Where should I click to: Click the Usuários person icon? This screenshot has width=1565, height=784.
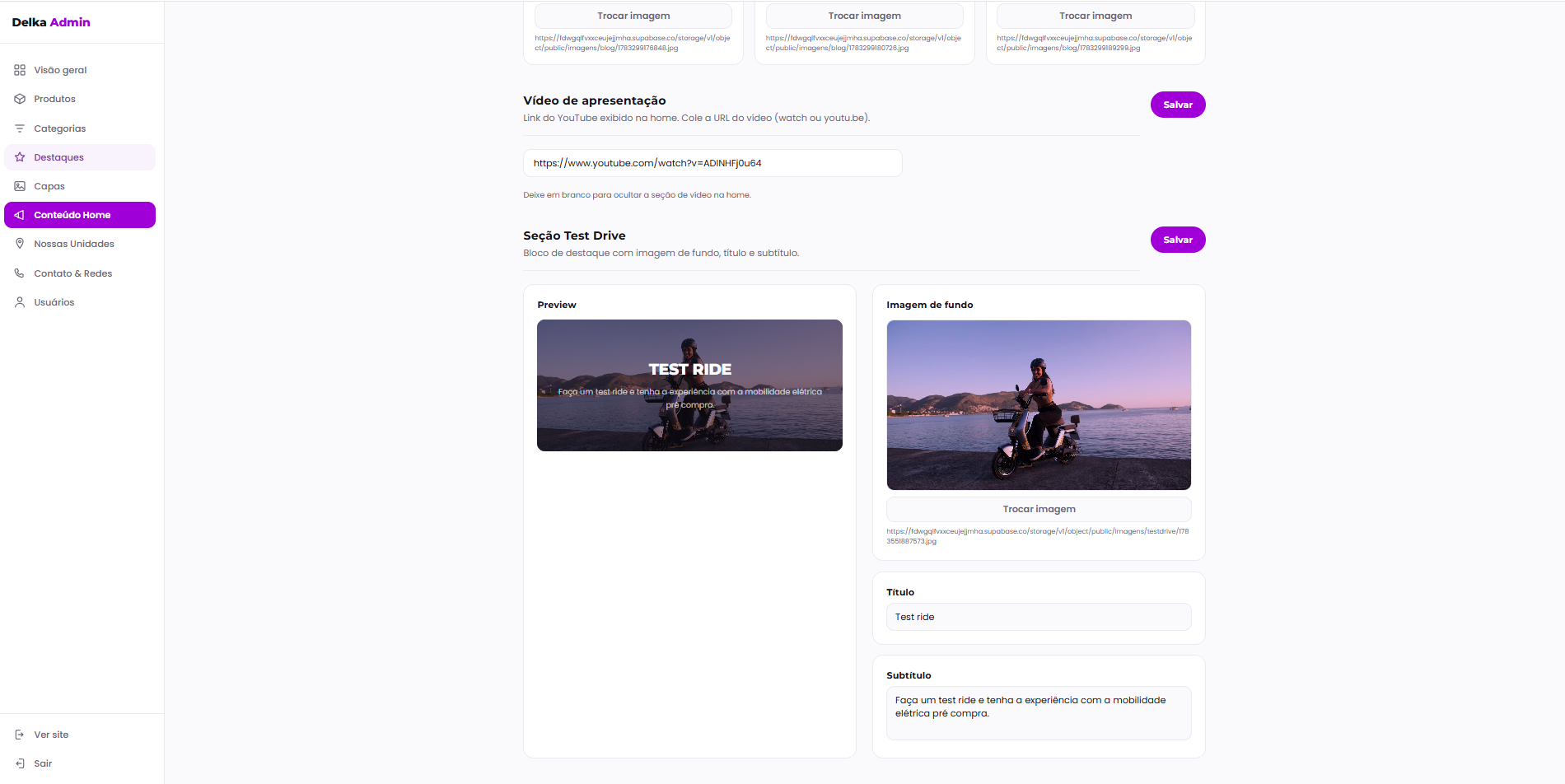point(20,302)
